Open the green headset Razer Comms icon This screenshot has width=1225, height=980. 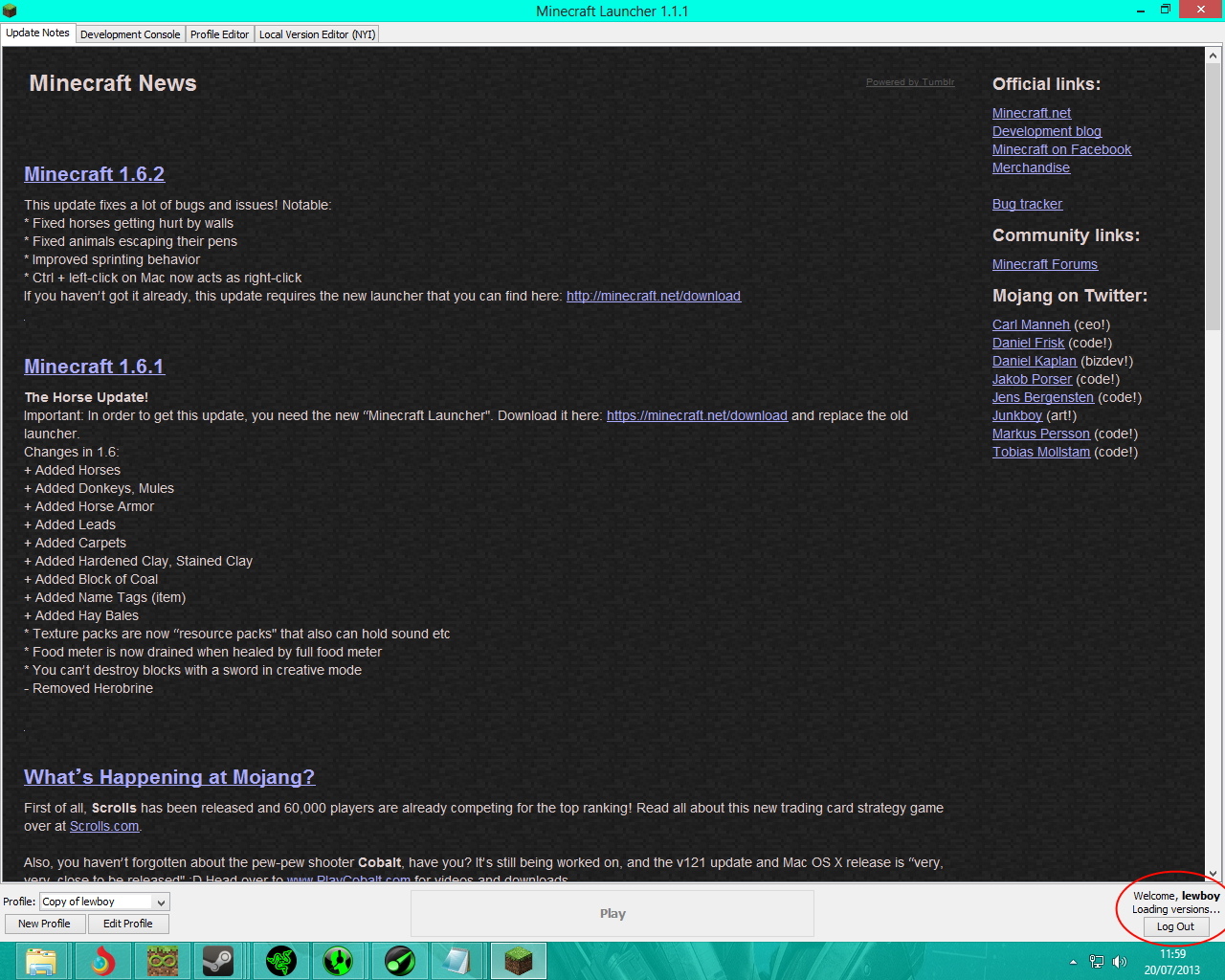(338, 961)
